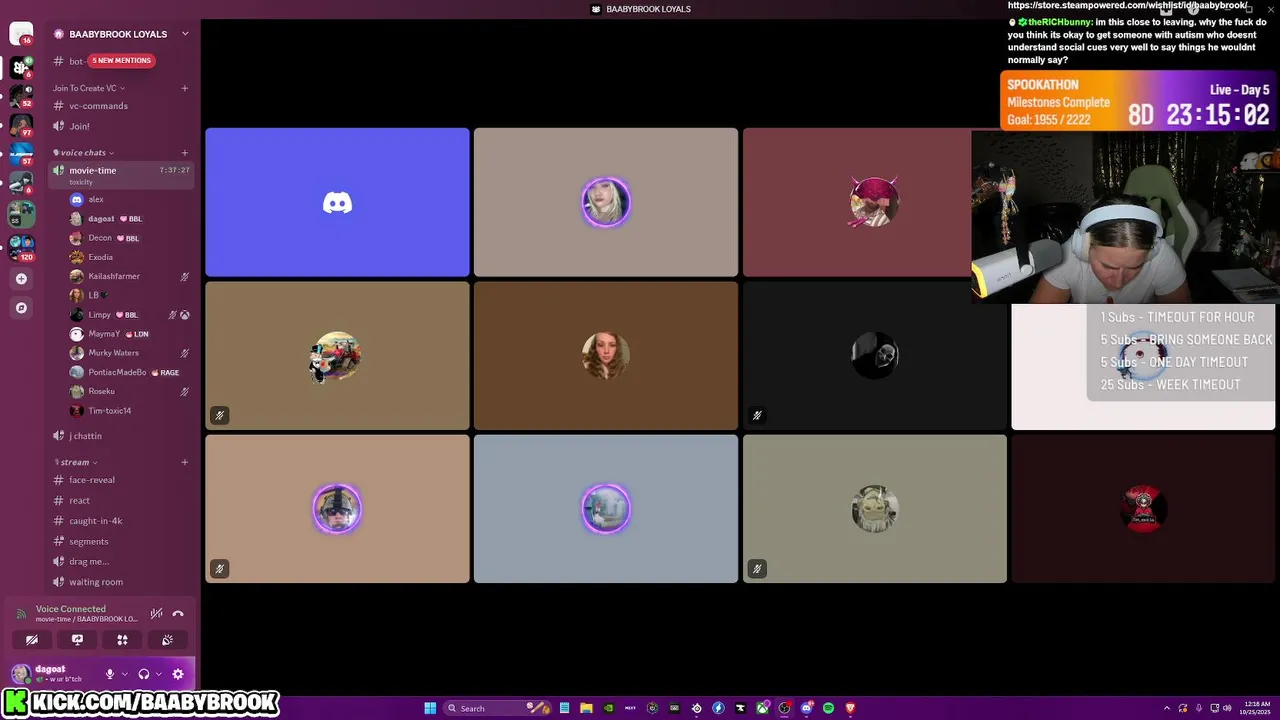Jump to 5 New Mentions pill
This screenshot has height=720, width=1280.
[121, 61]
